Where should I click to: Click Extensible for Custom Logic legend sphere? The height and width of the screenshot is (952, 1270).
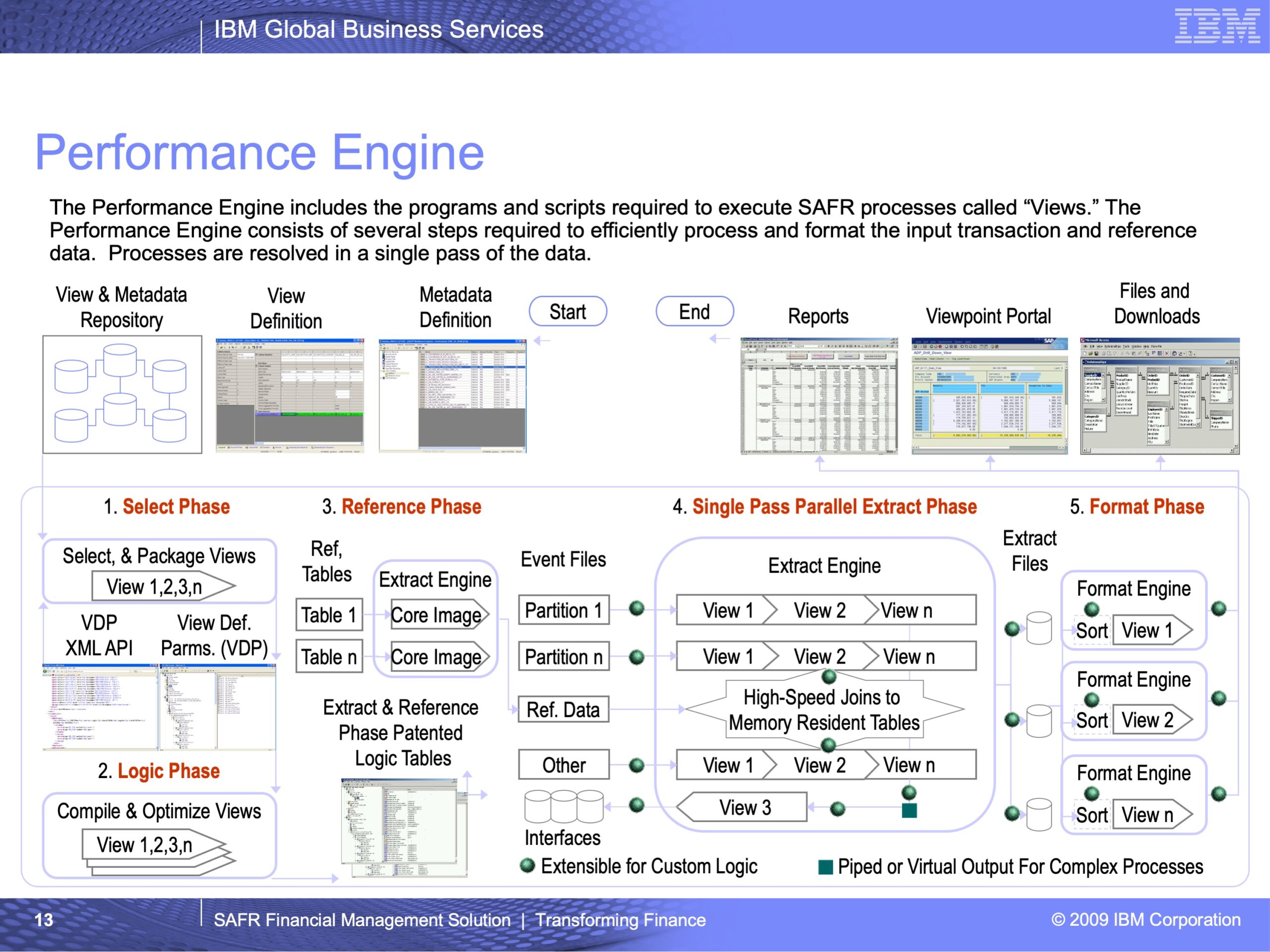pos(527,865)
